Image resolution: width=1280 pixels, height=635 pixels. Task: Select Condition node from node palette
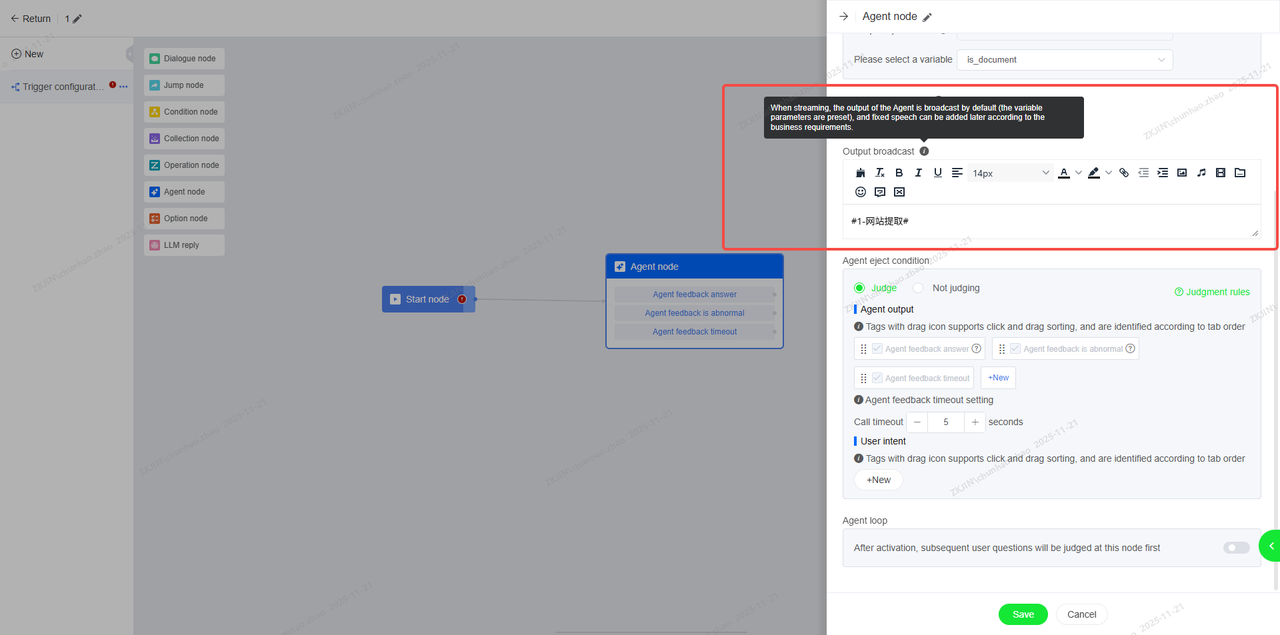pyautogui.click(x=184, y=112)
